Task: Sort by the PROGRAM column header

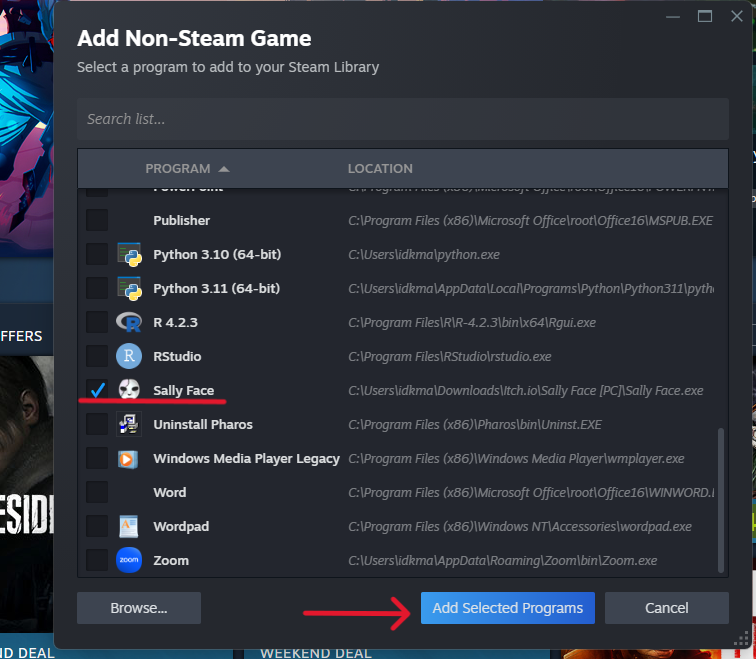Action: pyautogui.click(x=178, y=169)
